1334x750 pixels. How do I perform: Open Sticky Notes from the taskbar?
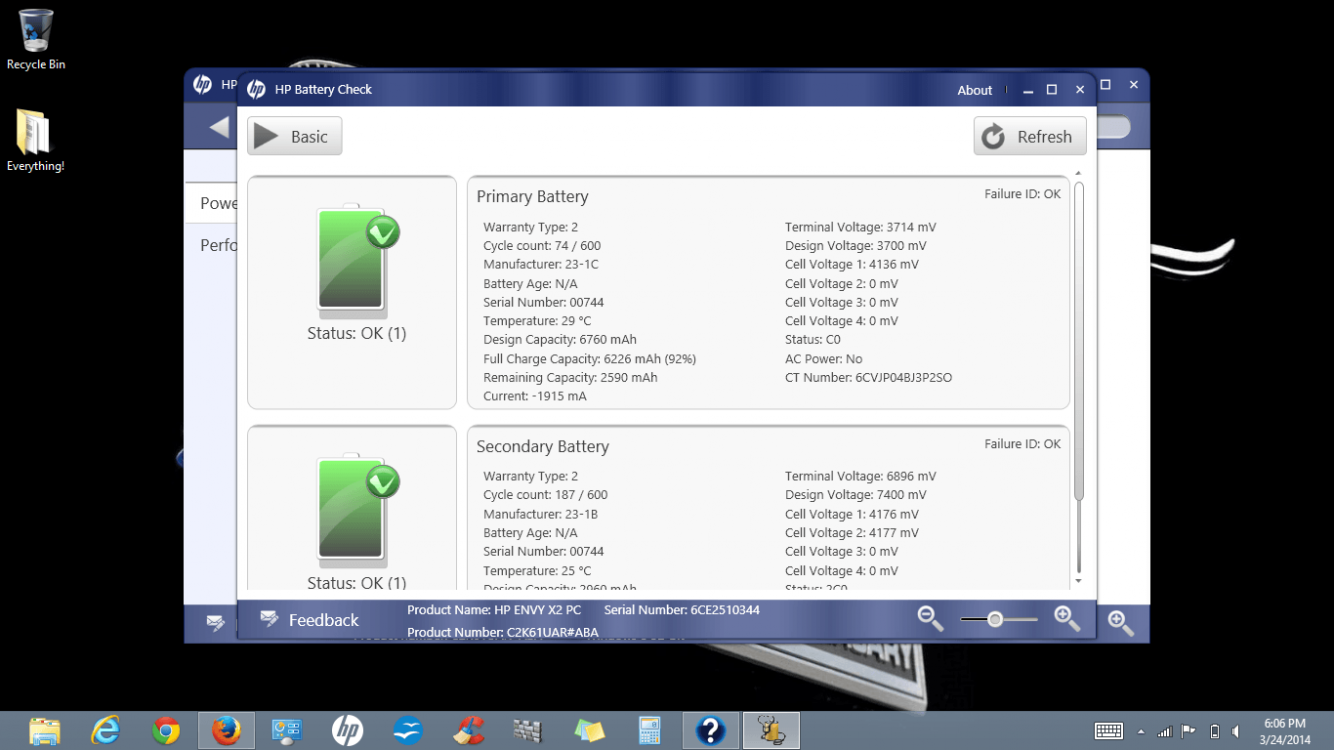(x=589, y=731)
